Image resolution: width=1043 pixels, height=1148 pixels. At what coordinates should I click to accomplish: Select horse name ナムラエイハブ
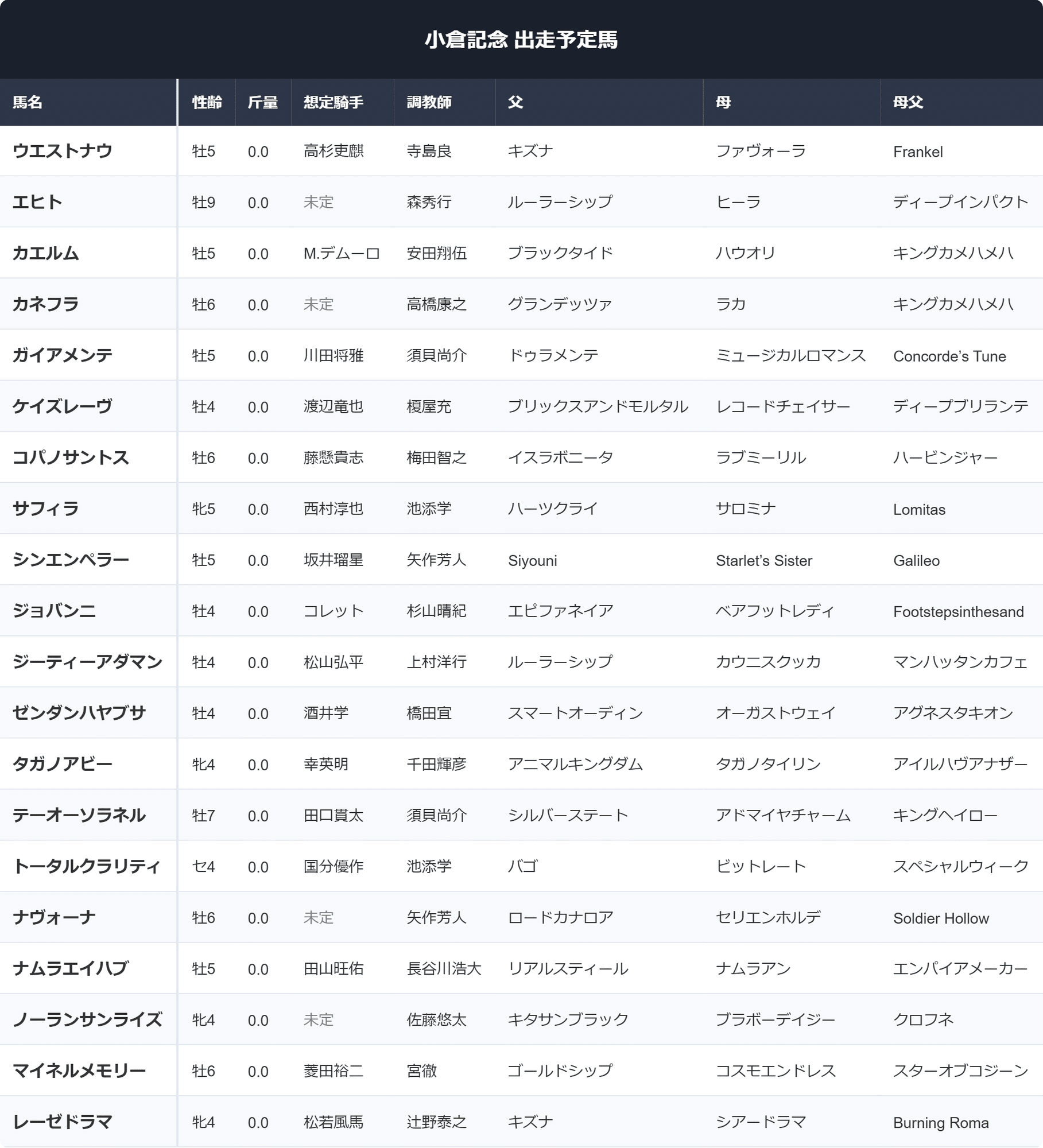71,968
